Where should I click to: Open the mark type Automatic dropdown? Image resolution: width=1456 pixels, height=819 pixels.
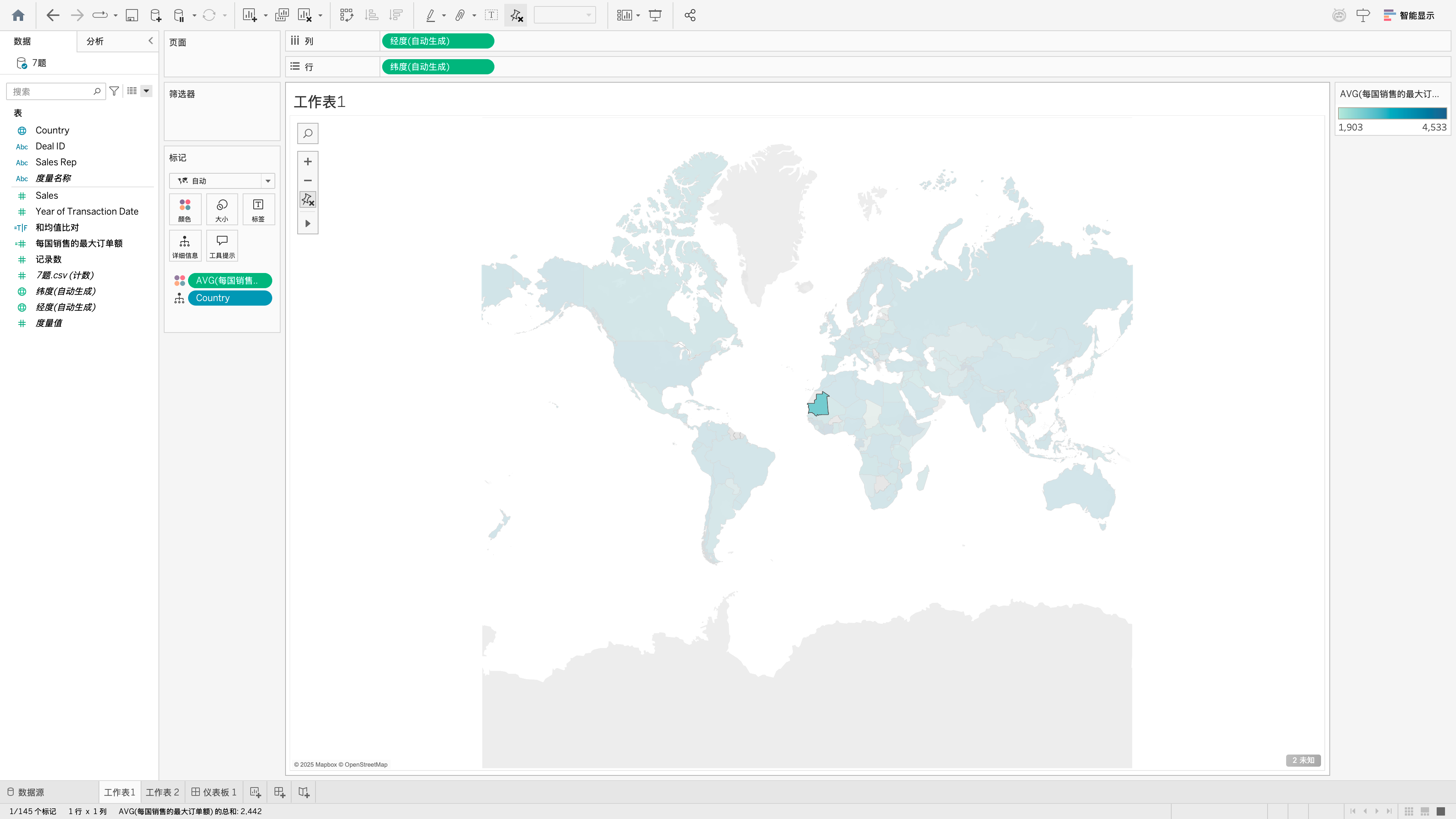coord(221,181)
